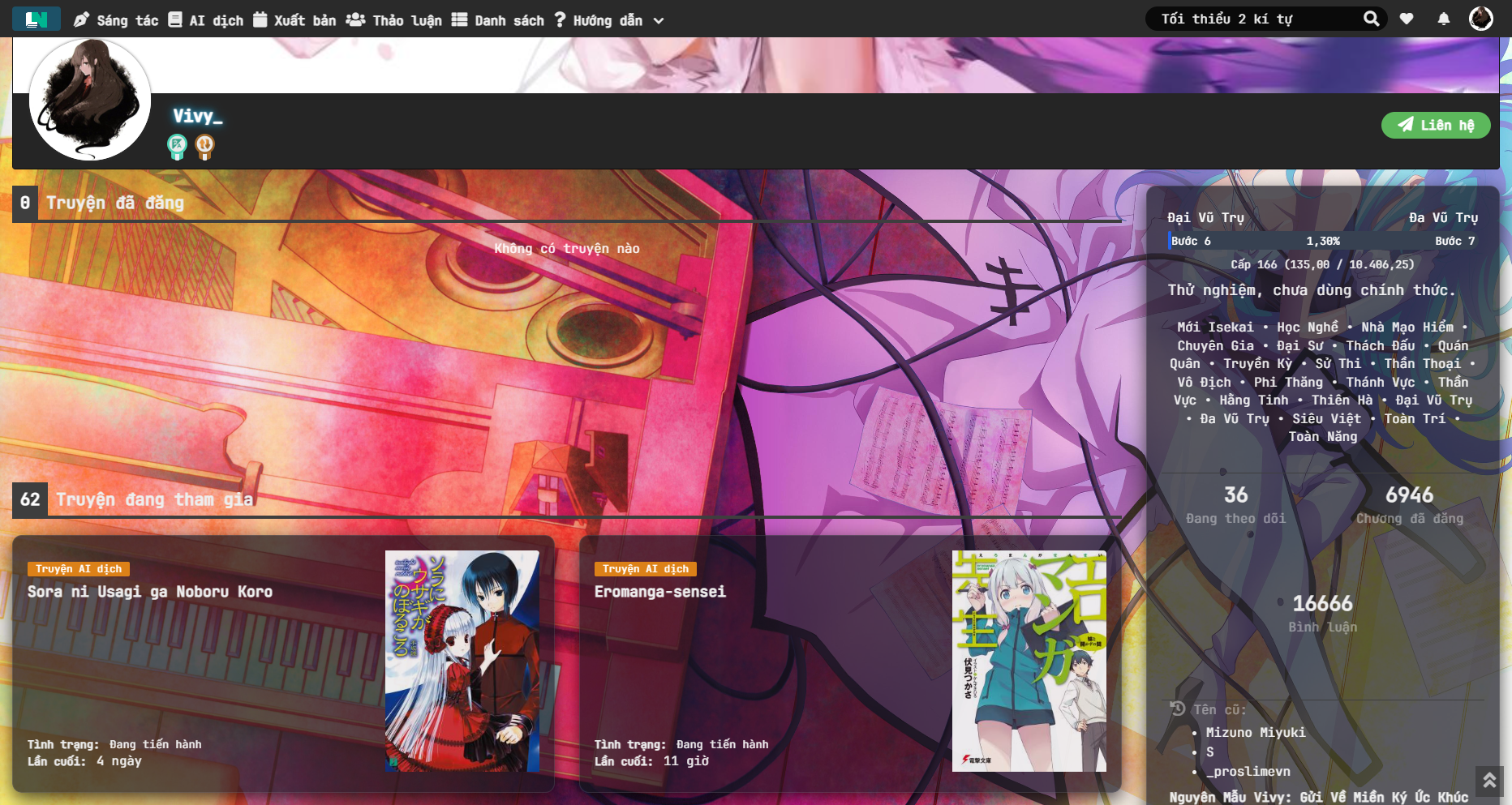Click Truyện AI dịch tag on Eromanga card
The image size is (1512, 805).
(646, 569)
